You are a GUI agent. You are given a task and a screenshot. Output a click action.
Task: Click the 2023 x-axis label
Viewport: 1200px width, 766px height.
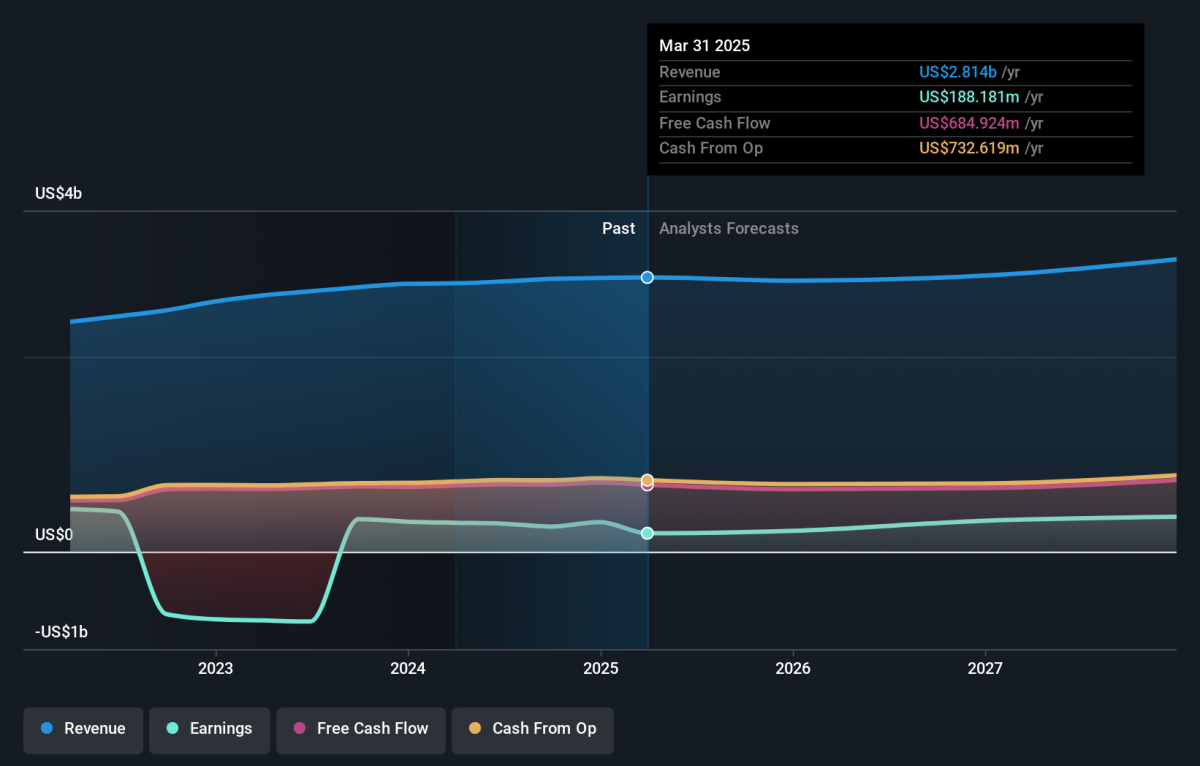216,668
